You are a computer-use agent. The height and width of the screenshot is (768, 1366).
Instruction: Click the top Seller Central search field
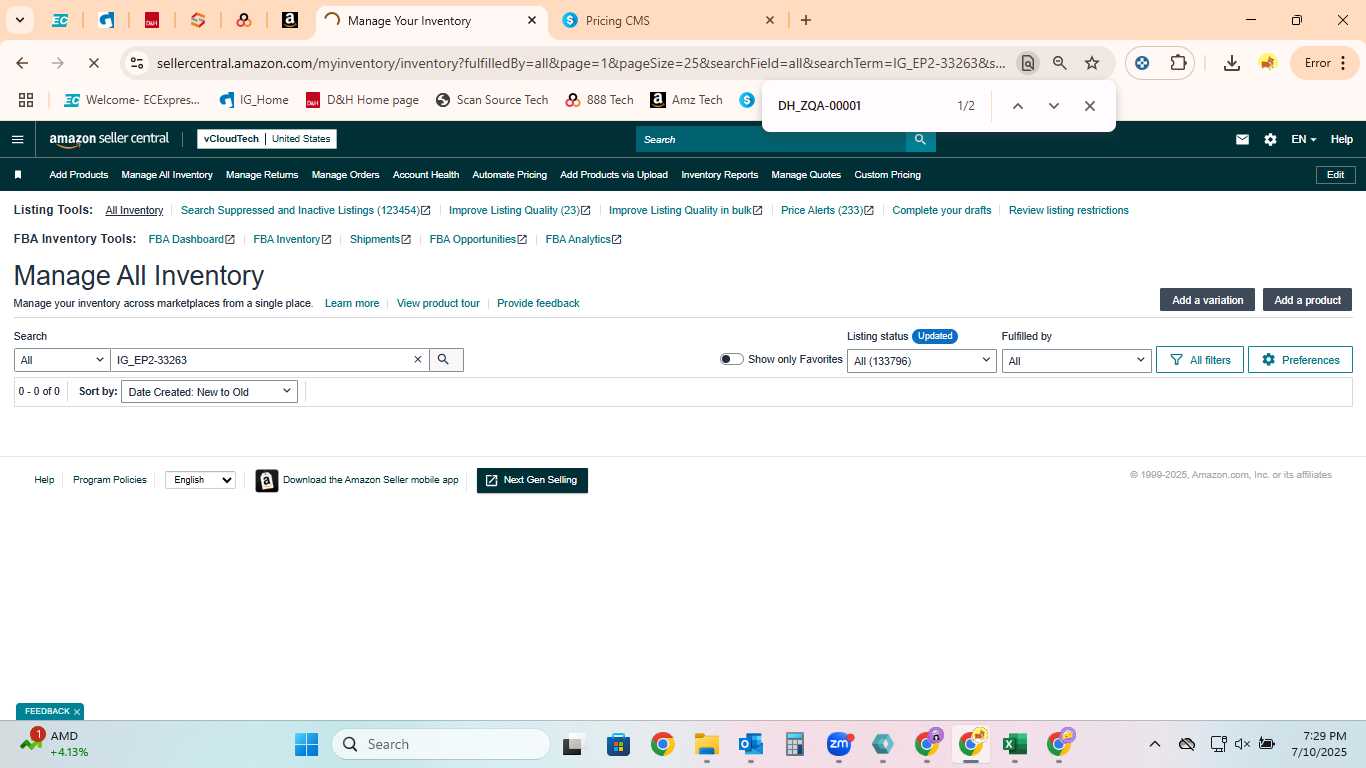tap(771, 139)
